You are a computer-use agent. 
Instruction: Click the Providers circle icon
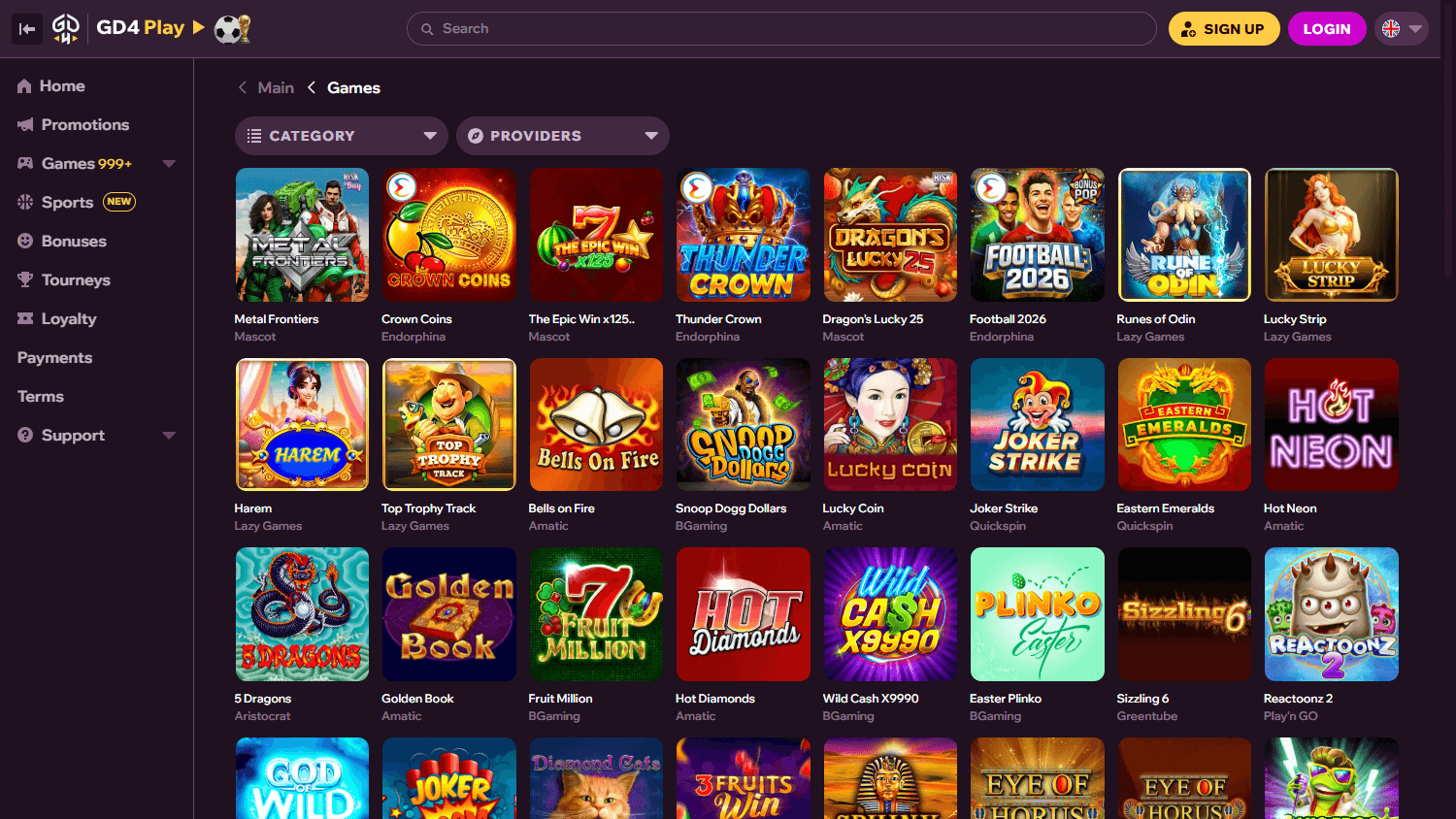(x=476, y=136)
